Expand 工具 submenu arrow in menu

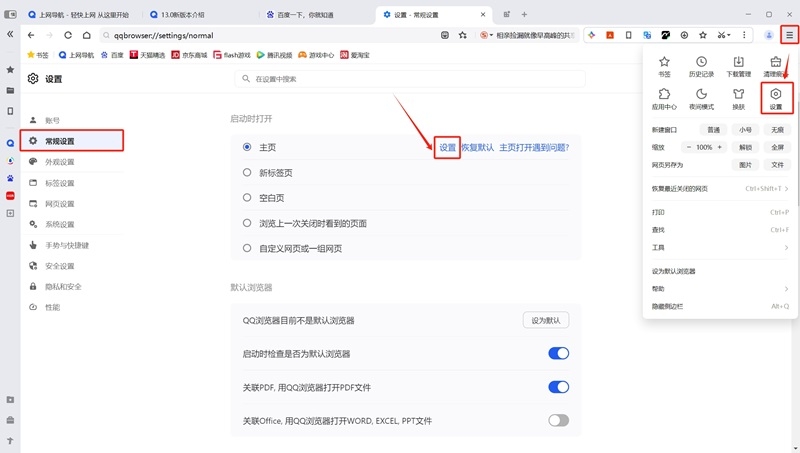pyautogui.click(x=786, y=247)
